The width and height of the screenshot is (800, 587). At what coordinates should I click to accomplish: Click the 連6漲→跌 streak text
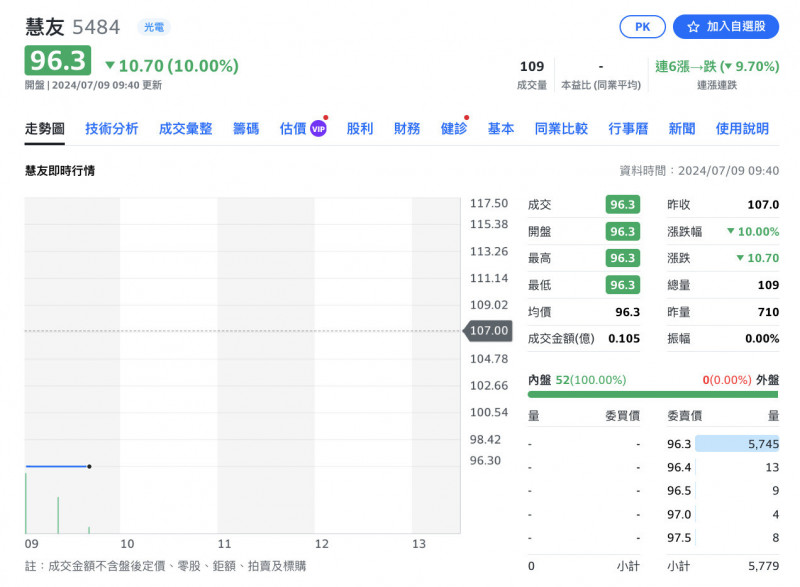point(717,66)
